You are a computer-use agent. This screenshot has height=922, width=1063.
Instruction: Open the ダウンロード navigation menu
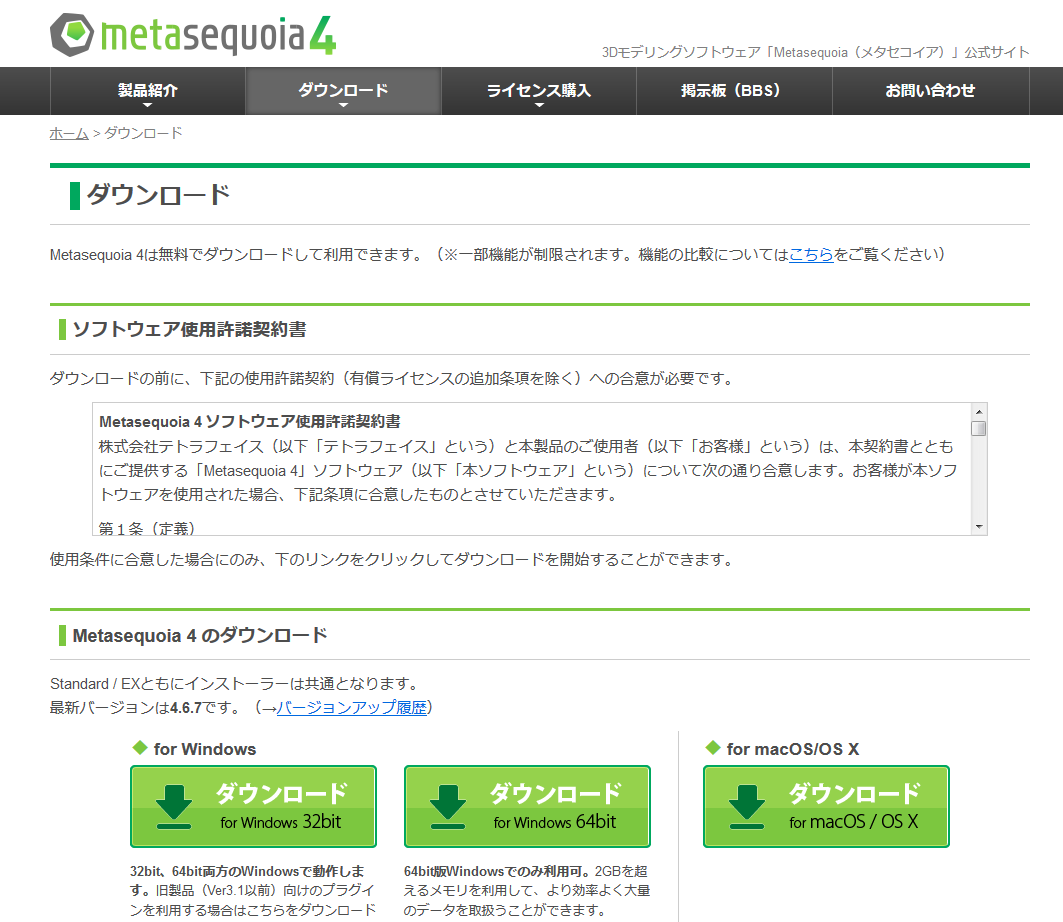click(x=343, y=91)
